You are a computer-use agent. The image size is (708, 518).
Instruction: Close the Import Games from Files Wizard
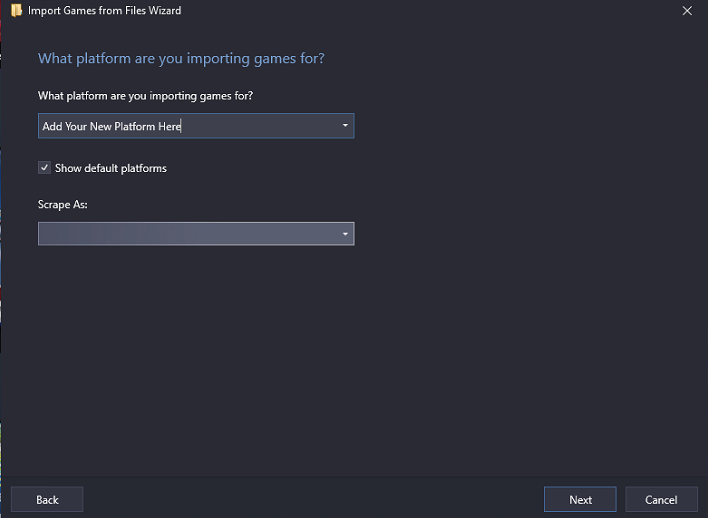[687, 10]
